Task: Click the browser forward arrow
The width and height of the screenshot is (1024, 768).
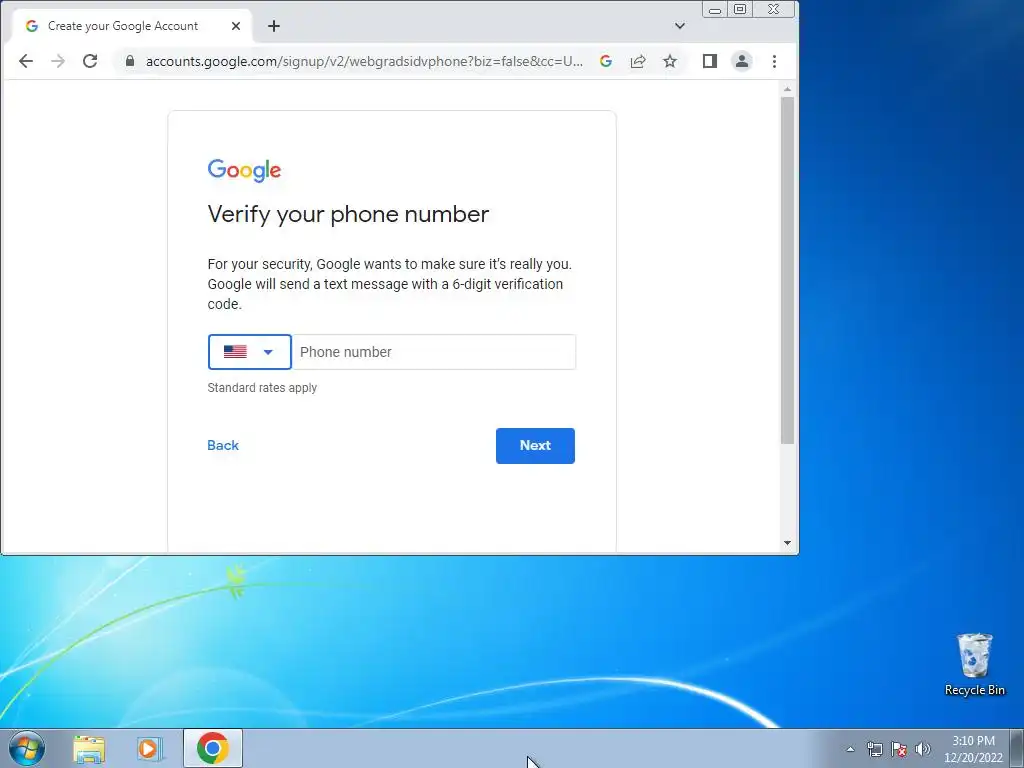Action: point(58,61)
